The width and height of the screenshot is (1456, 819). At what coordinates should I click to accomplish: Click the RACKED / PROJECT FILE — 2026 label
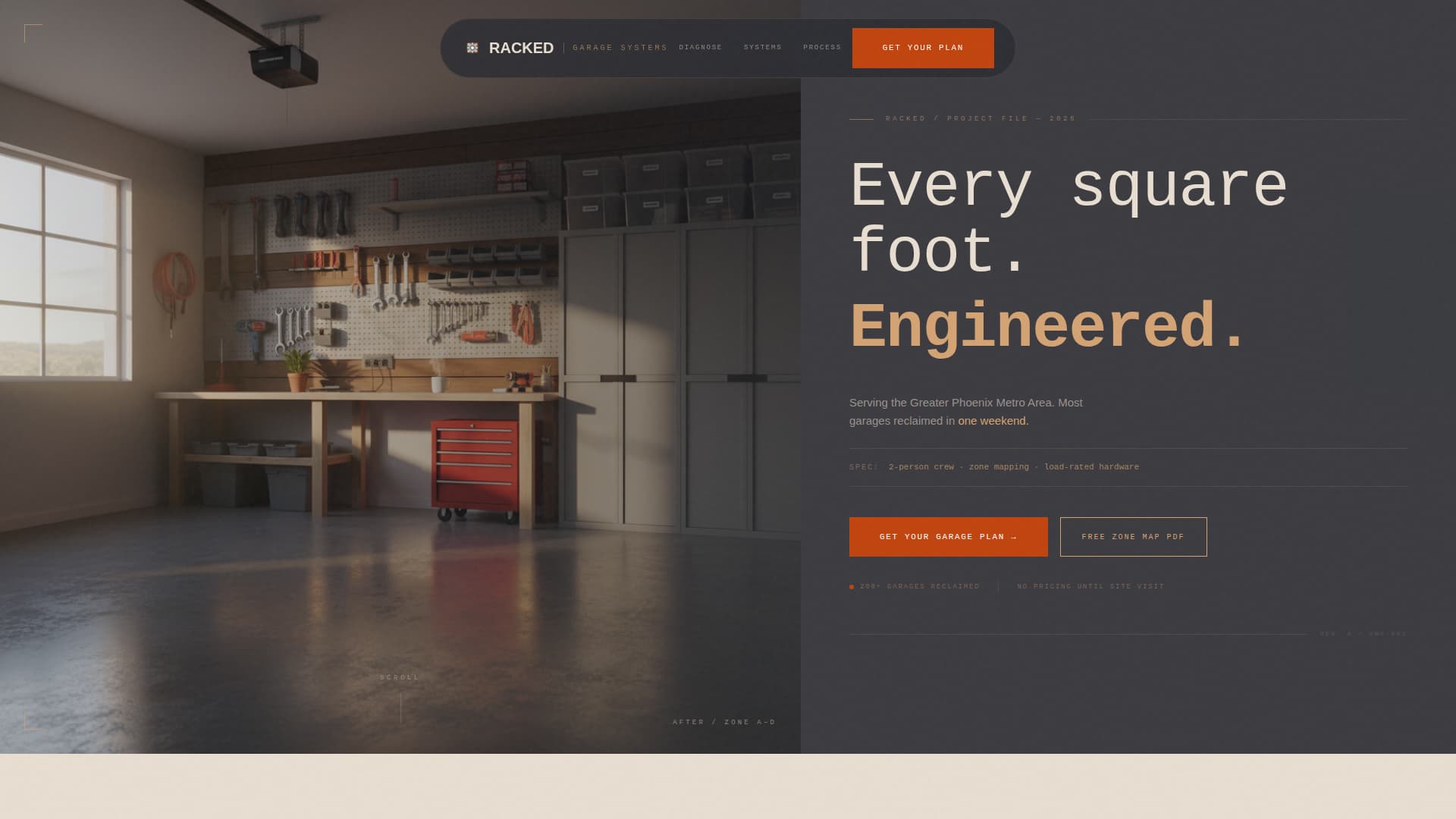coord(979,118)
